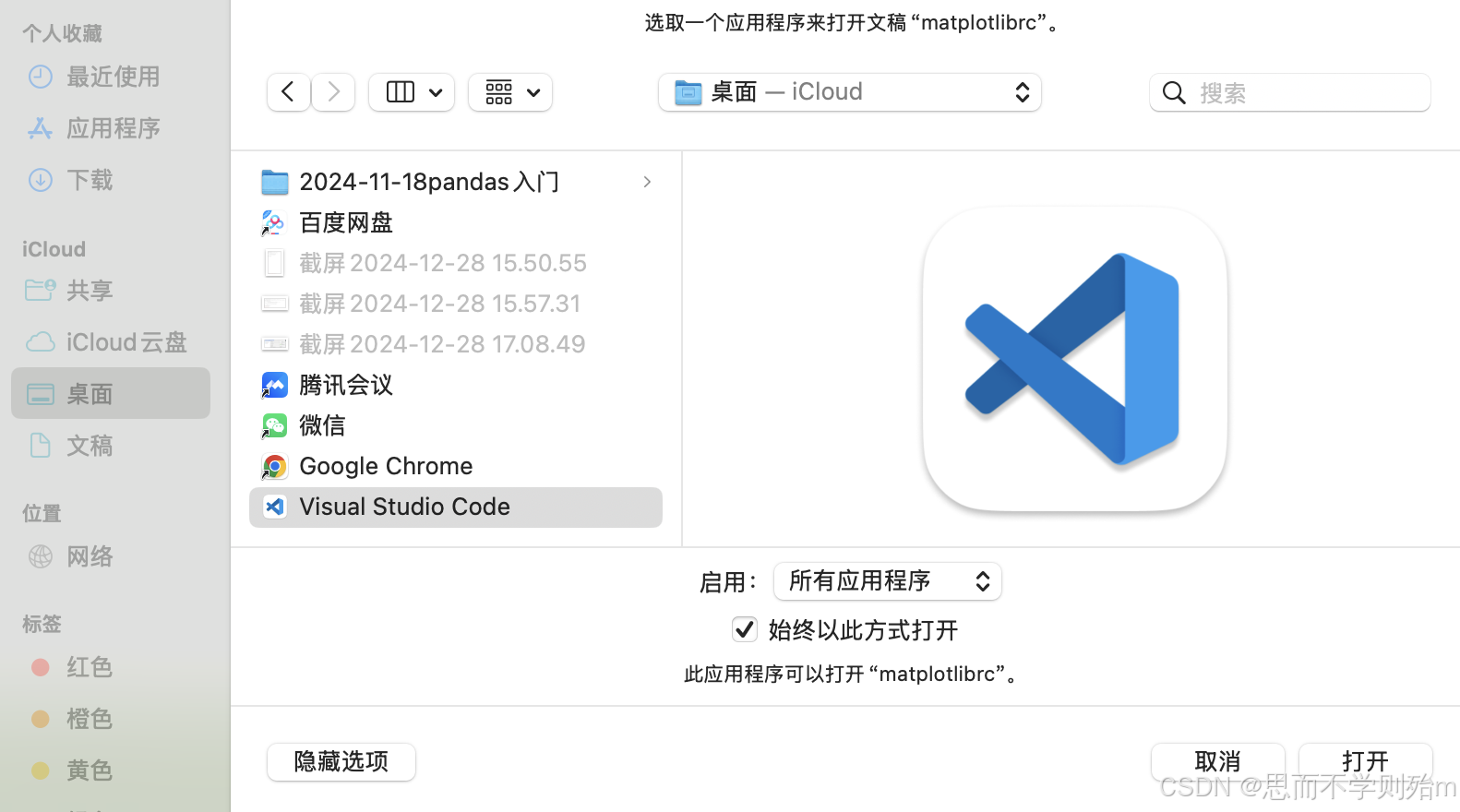Screen dimensions: 1460x812
Task: Click the 截屏2024-12-28 15.50.55 file icon
Action: [274, 263]
